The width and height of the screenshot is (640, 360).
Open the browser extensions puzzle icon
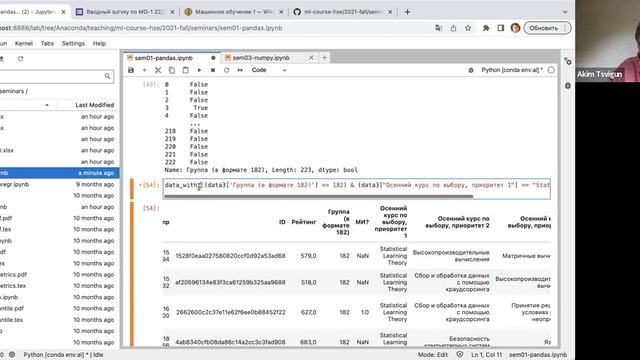tap(486, 28)
